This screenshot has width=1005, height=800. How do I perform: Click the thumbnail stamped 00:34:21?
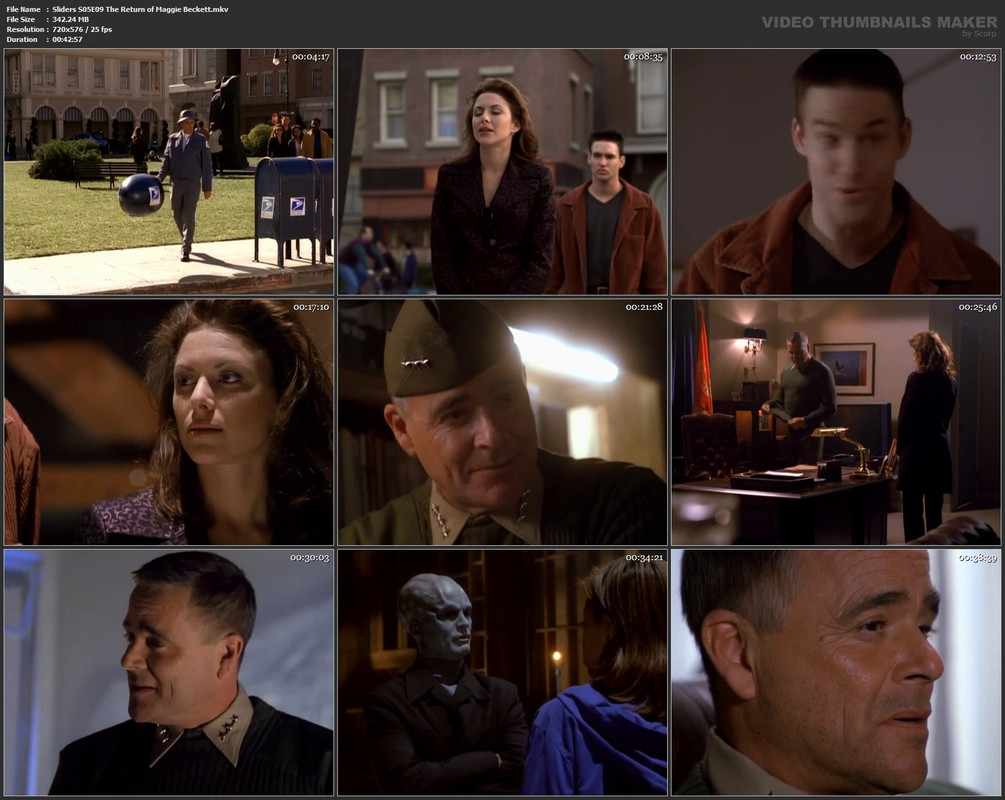point(502,672)
